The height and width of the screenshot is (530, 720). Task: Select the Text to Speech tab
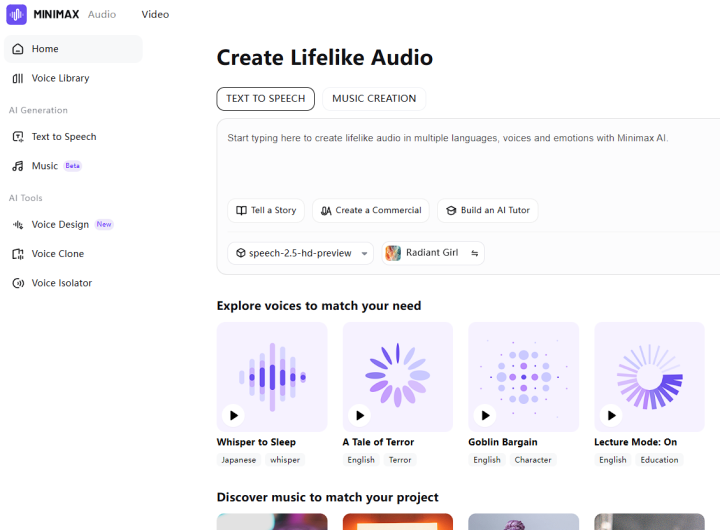[265, 99]
